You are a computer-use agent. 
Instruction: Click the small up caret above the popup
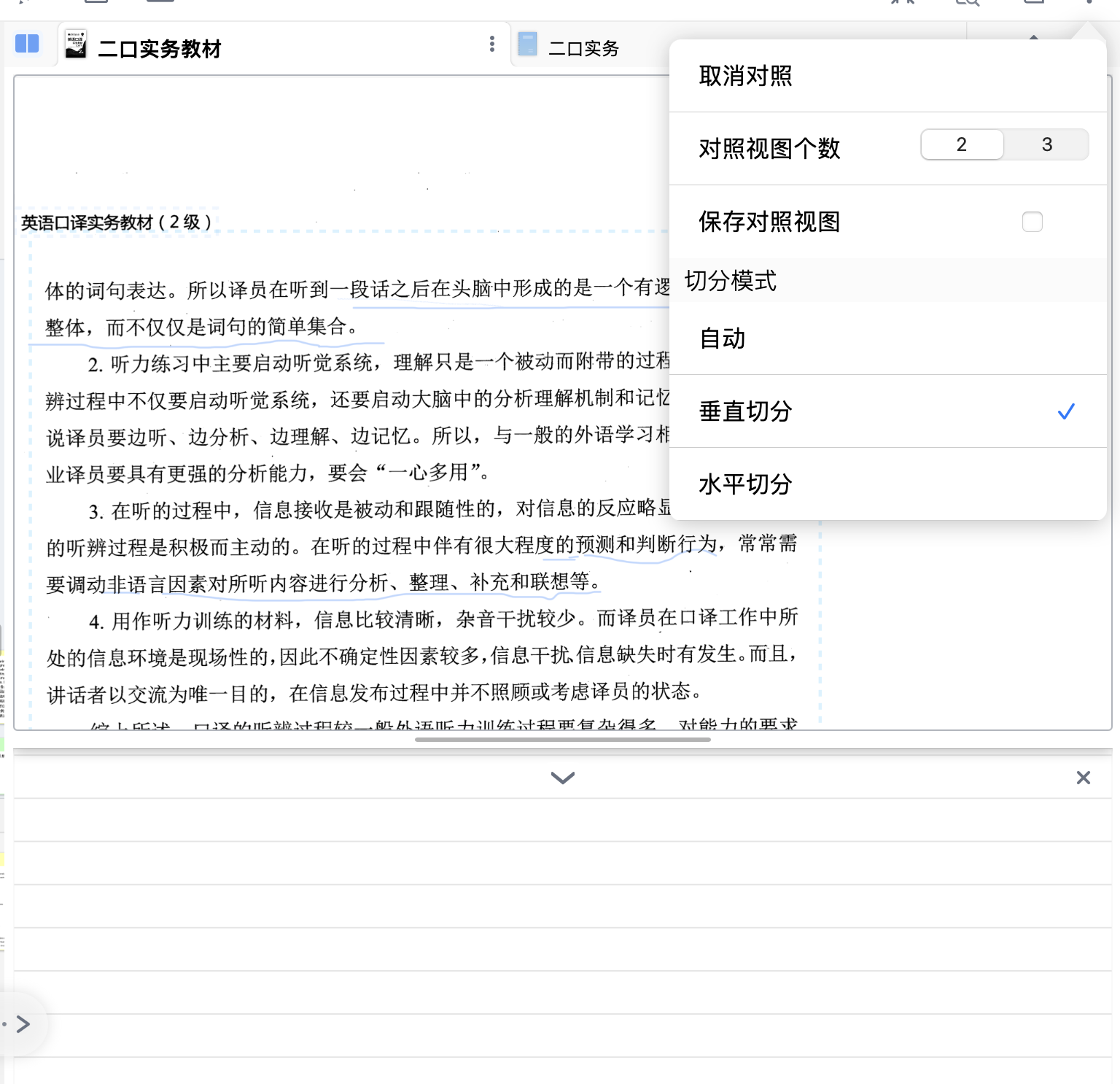coord(1033,36)
